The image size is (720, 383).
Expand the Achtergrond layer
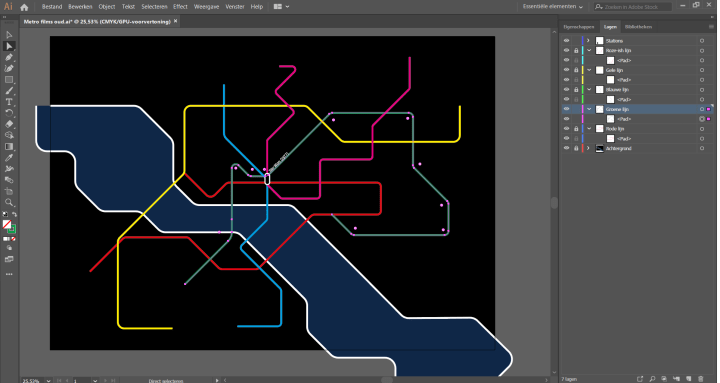(x=588, y=148)
